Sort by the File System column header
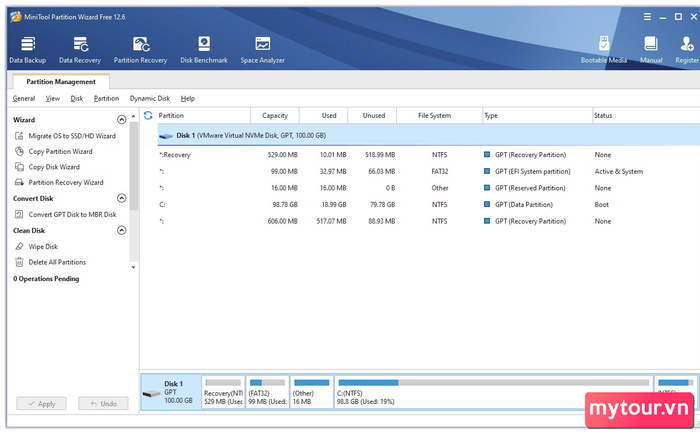Screen dimensions: 700x436 (x=439, y=116)
